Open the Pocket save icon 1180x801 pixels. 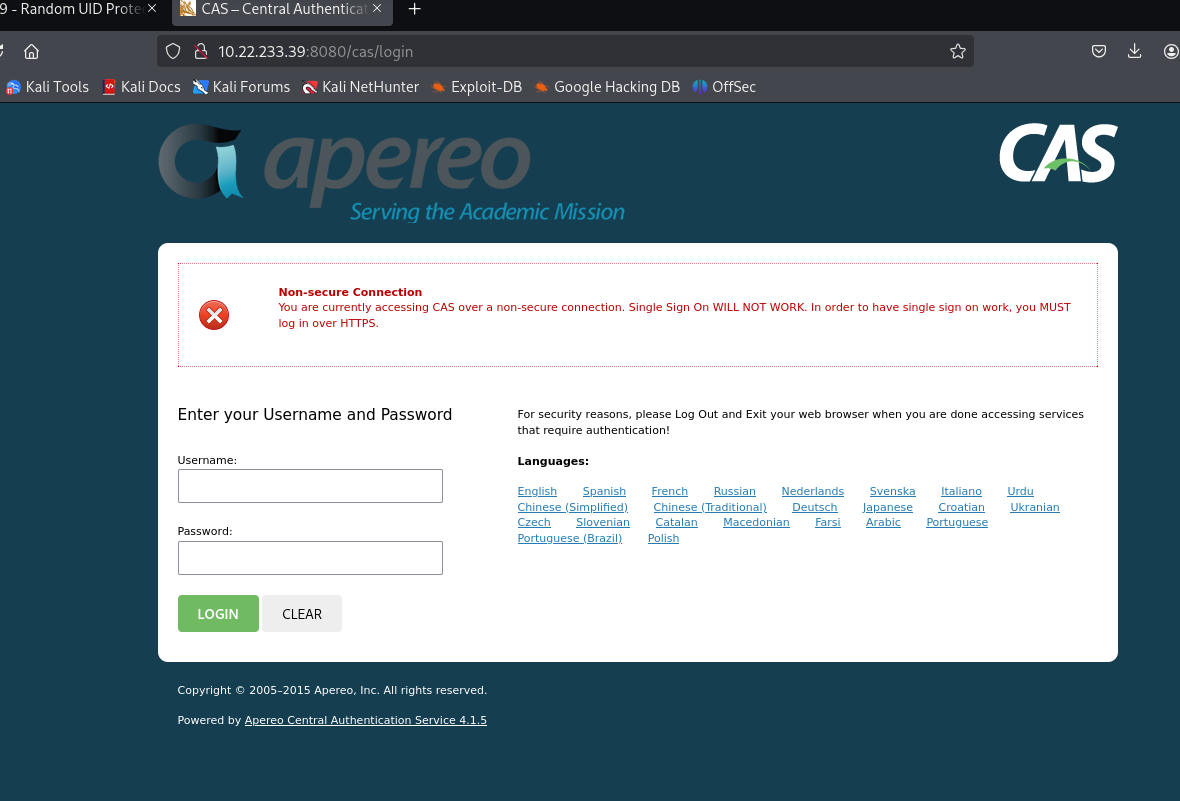coord(1099,51)
